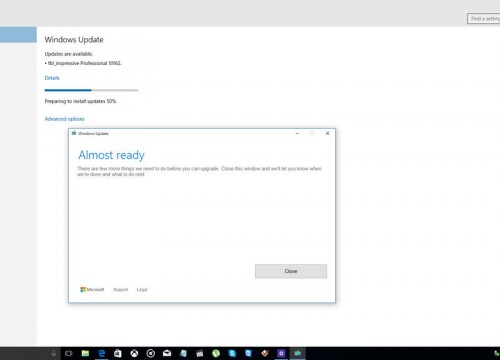
Task: Open the green round icon app in taskbar
Action: pyautogui.click(x=216, y=353)
